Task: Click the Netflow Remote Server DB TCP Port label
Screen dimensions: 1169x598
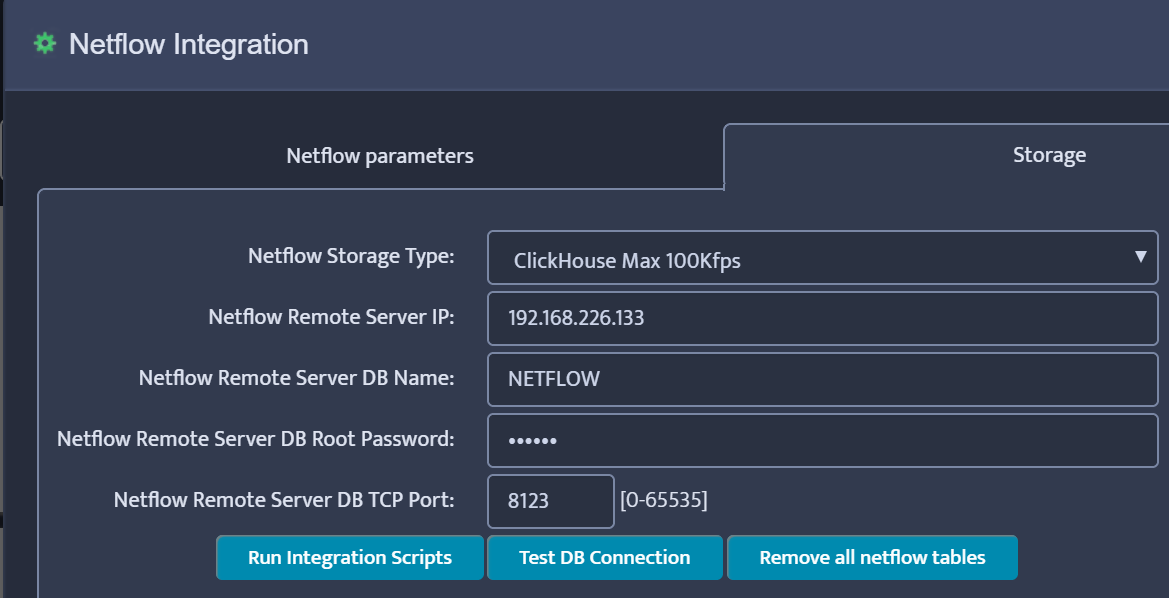Action: [284, 500]
